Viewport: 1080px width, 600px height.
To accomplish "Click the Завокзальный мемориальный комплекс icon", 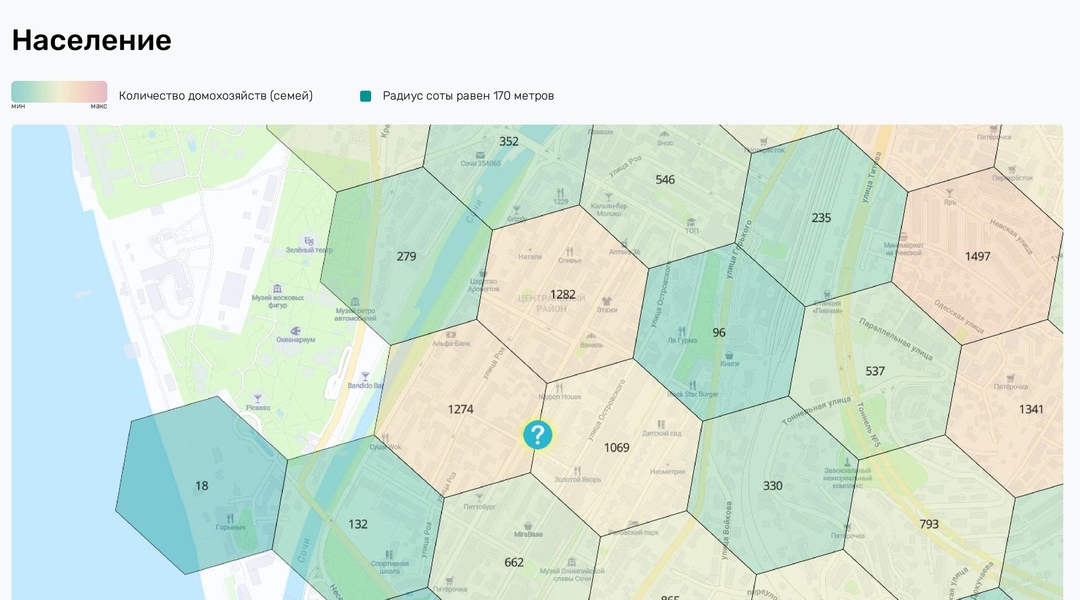I will (x=848, y=462).
